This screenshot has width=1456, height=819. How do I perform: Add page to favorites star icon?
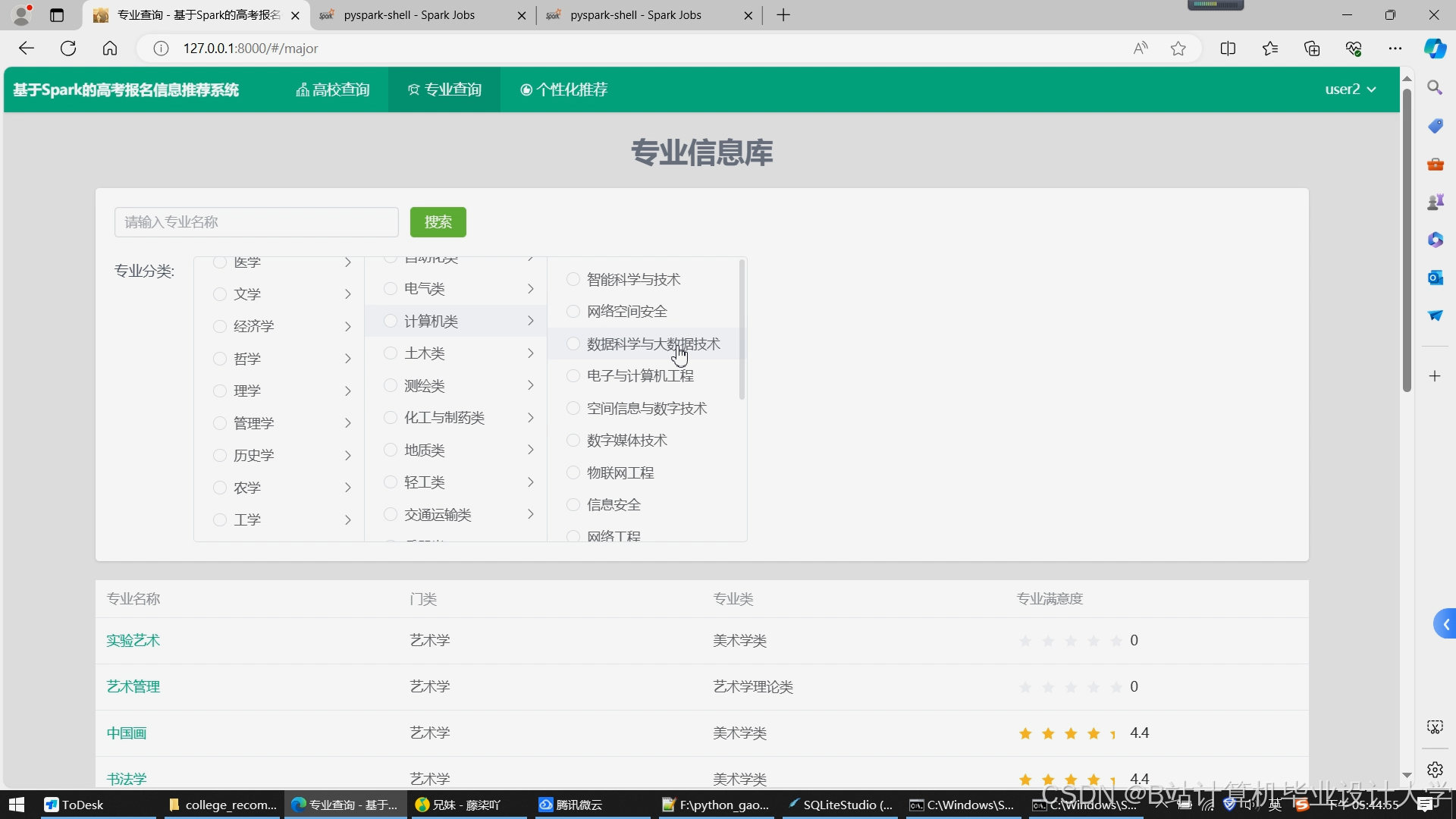coord(1178,49)
